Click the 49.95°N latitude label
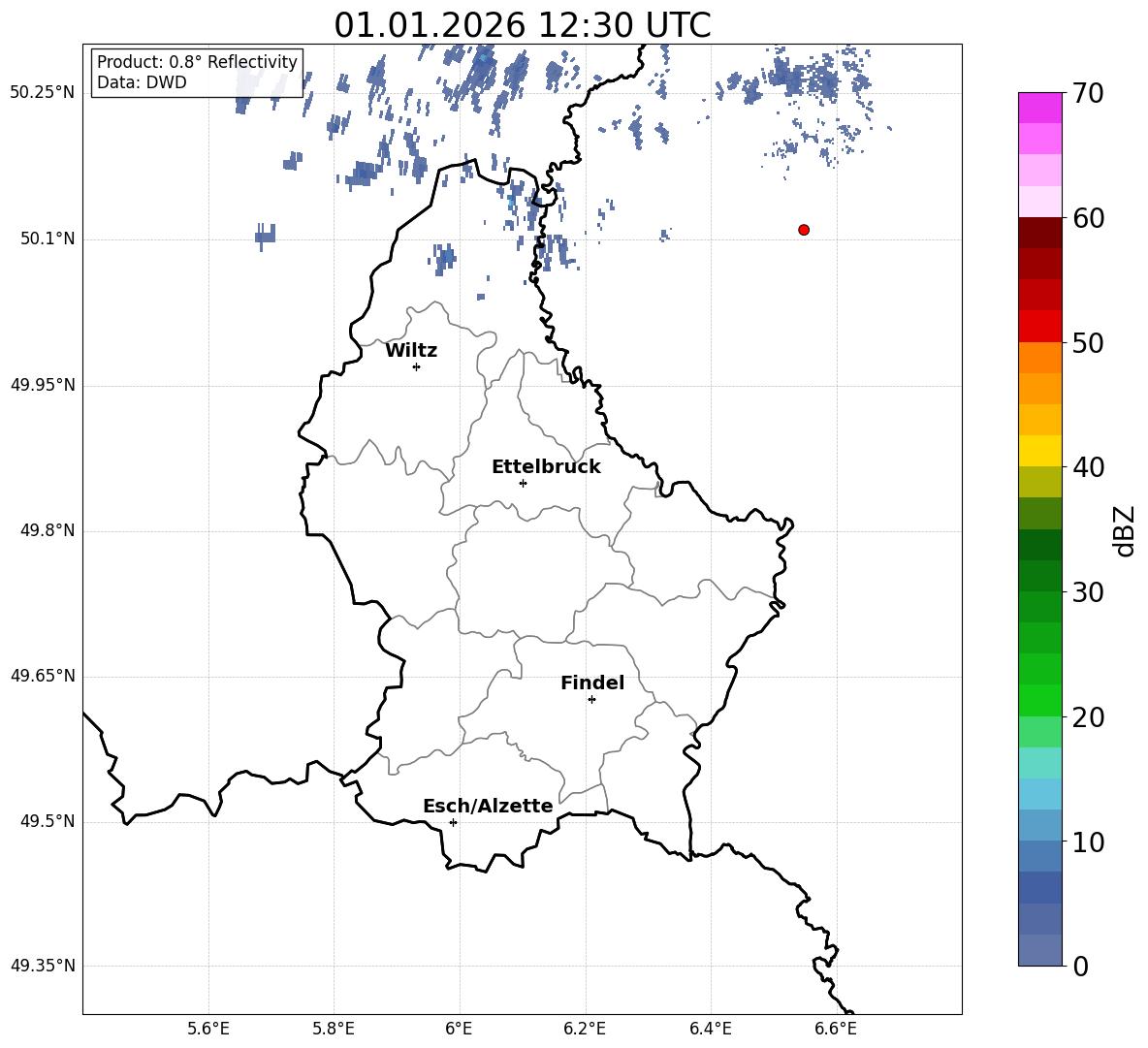This screenshot has width=1148, height=1048. pyautogui.click(x=43, y=385)
